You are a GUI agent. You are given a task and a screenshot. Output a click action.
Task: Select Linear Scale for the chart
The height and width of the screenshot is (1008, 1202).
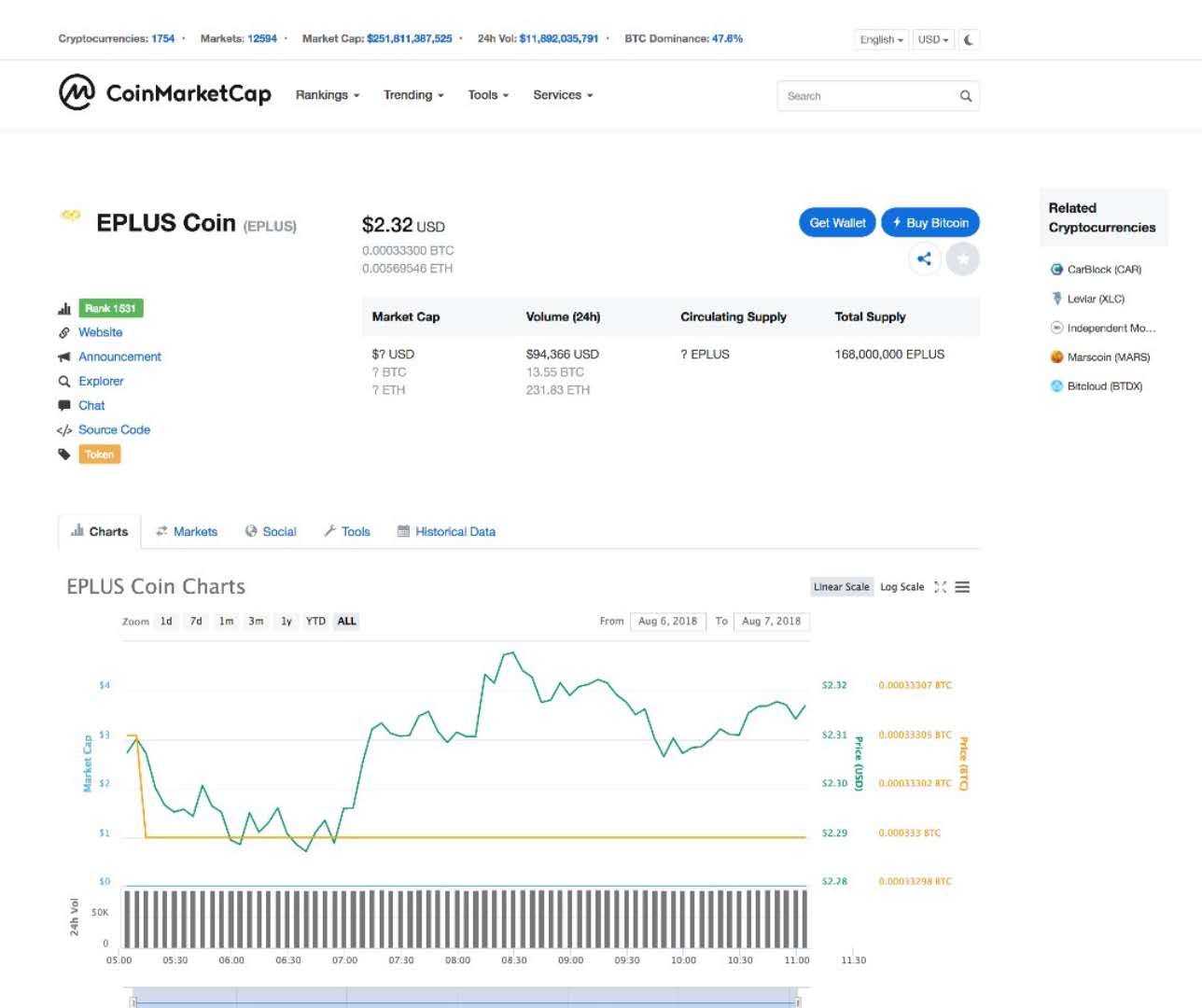(841, 587)
